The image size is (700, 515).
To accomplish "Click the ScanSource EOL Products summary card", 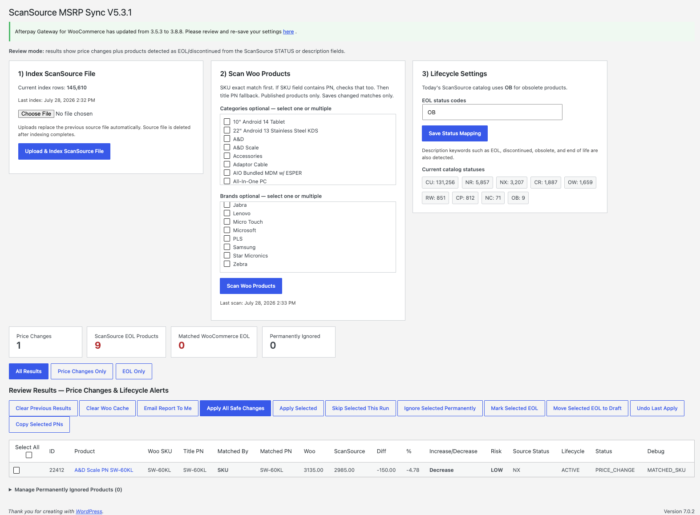I will point(126,342).
